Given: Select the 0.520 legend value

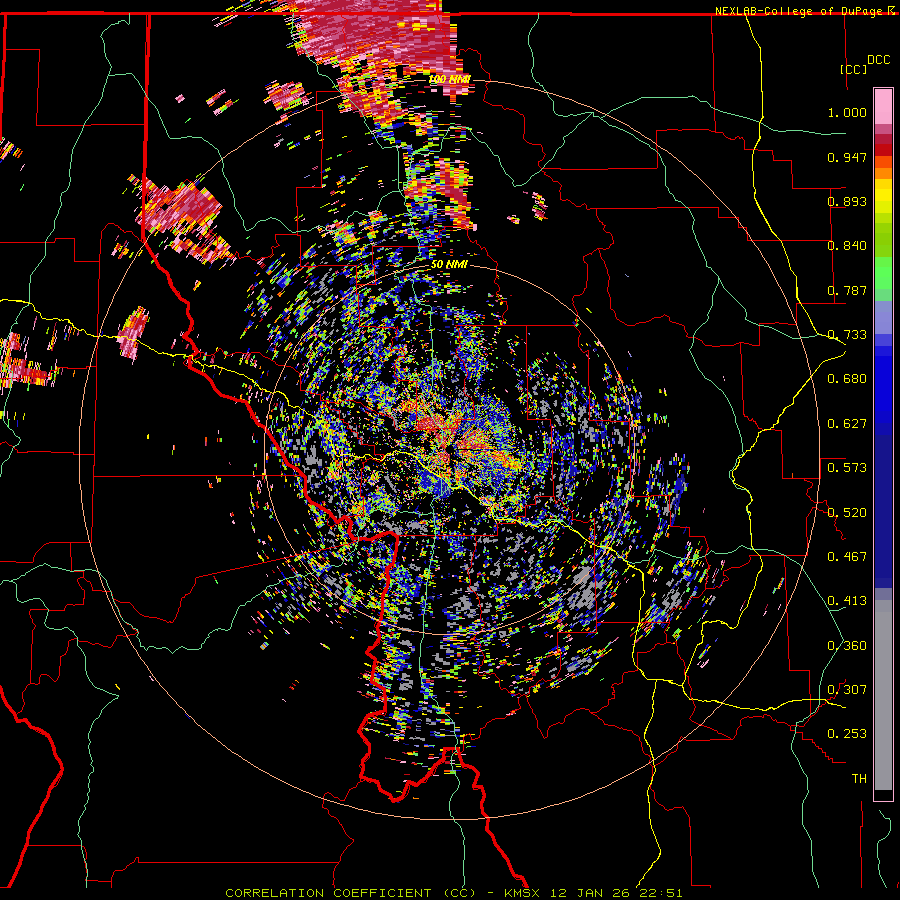Looking at the screenshot, I should click(x=847, y=513).
